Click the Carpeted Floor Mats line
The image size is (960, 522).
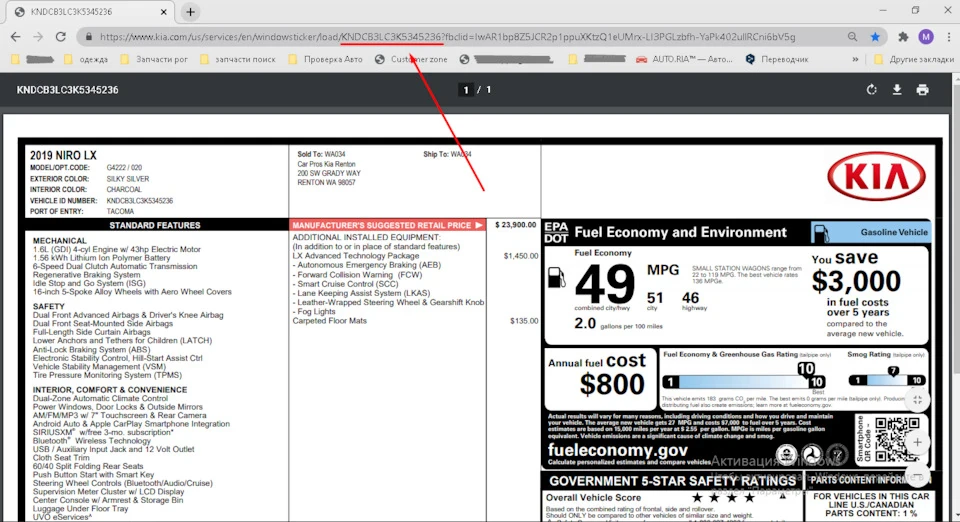[329, 321]
